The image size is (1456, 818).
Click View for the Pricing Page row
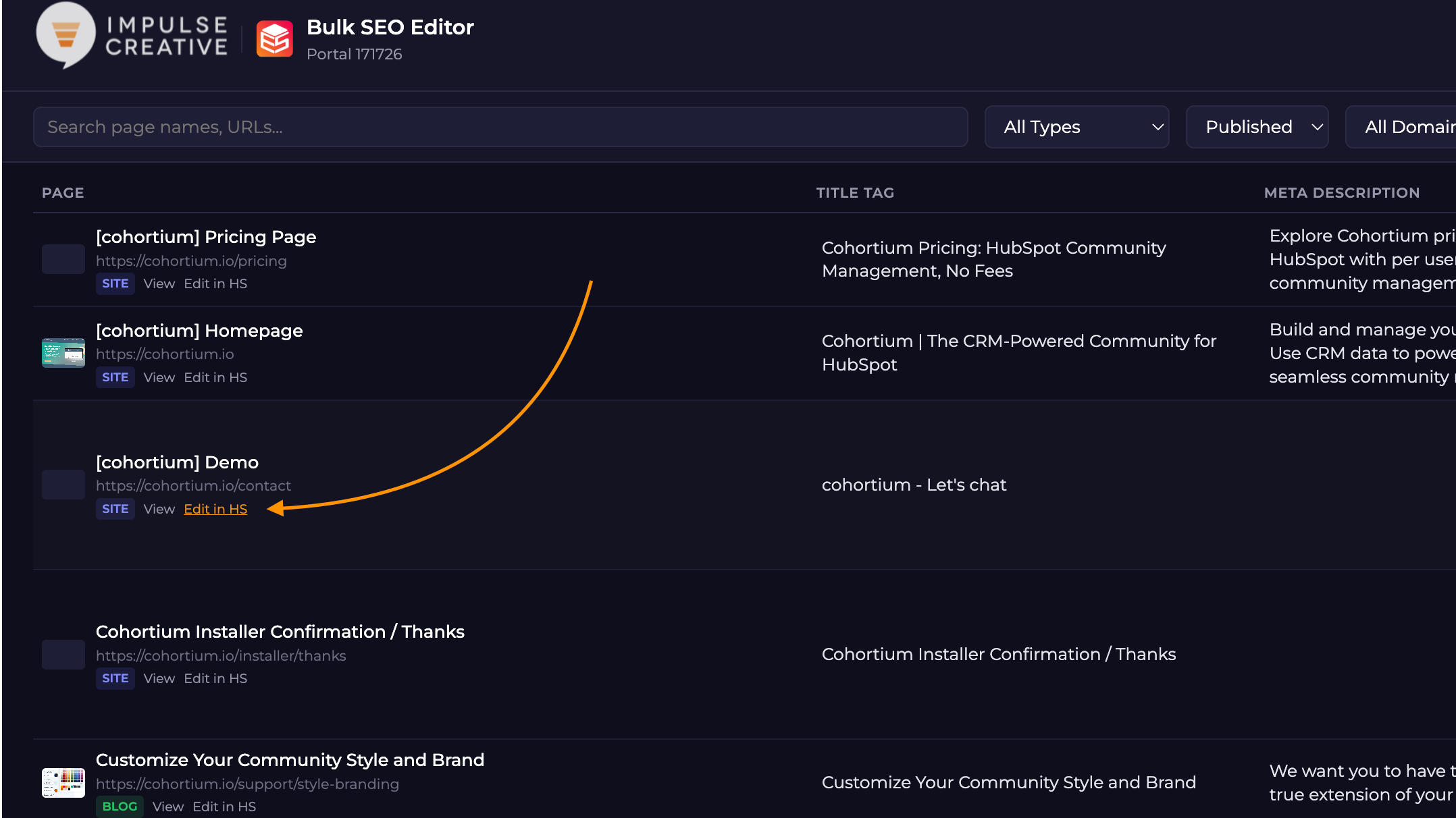[159, 284]
